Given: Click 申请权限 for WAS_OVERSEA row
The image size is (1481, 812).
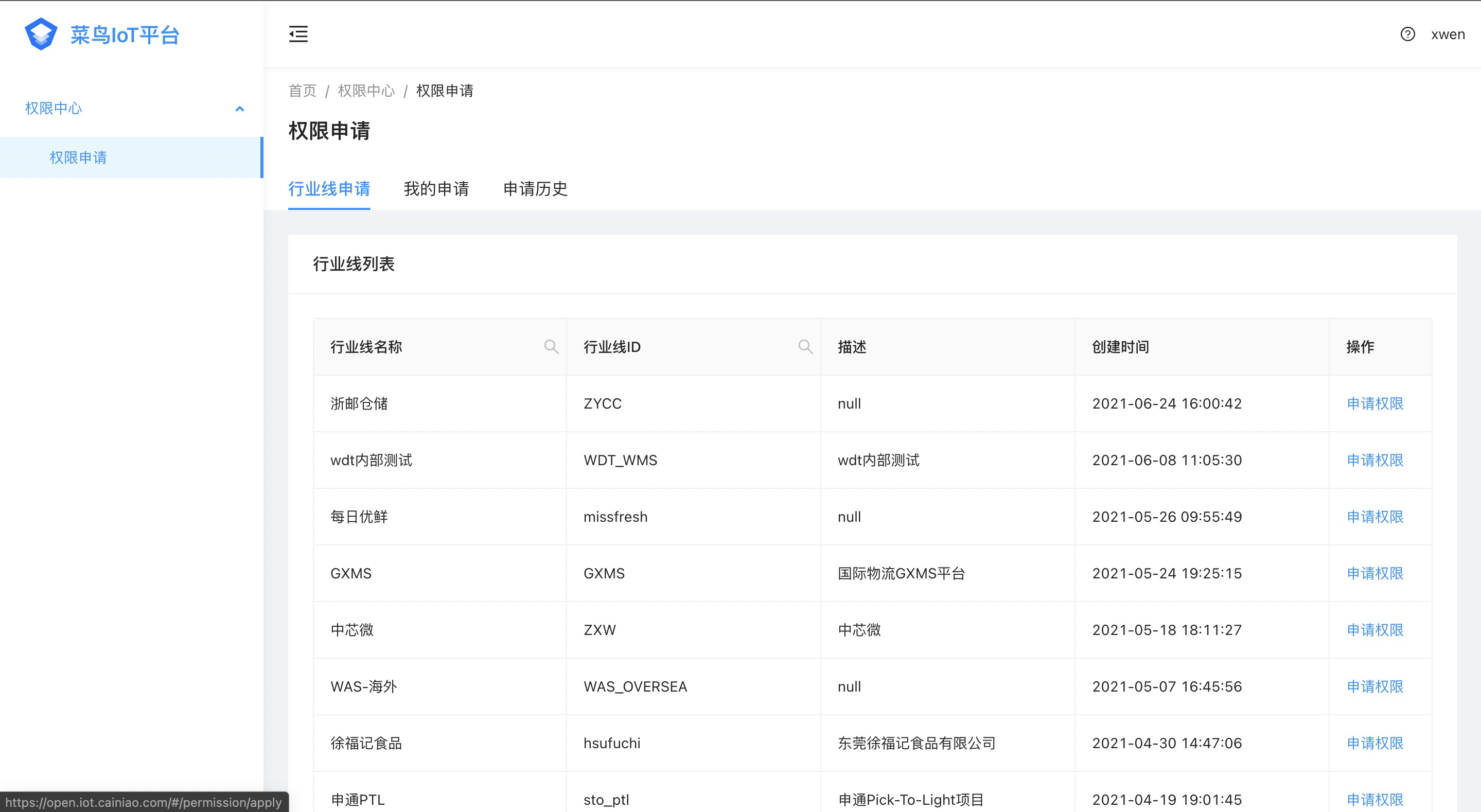Looking at the screenshot, I should pyautogui.click(x=1374, y=686).
